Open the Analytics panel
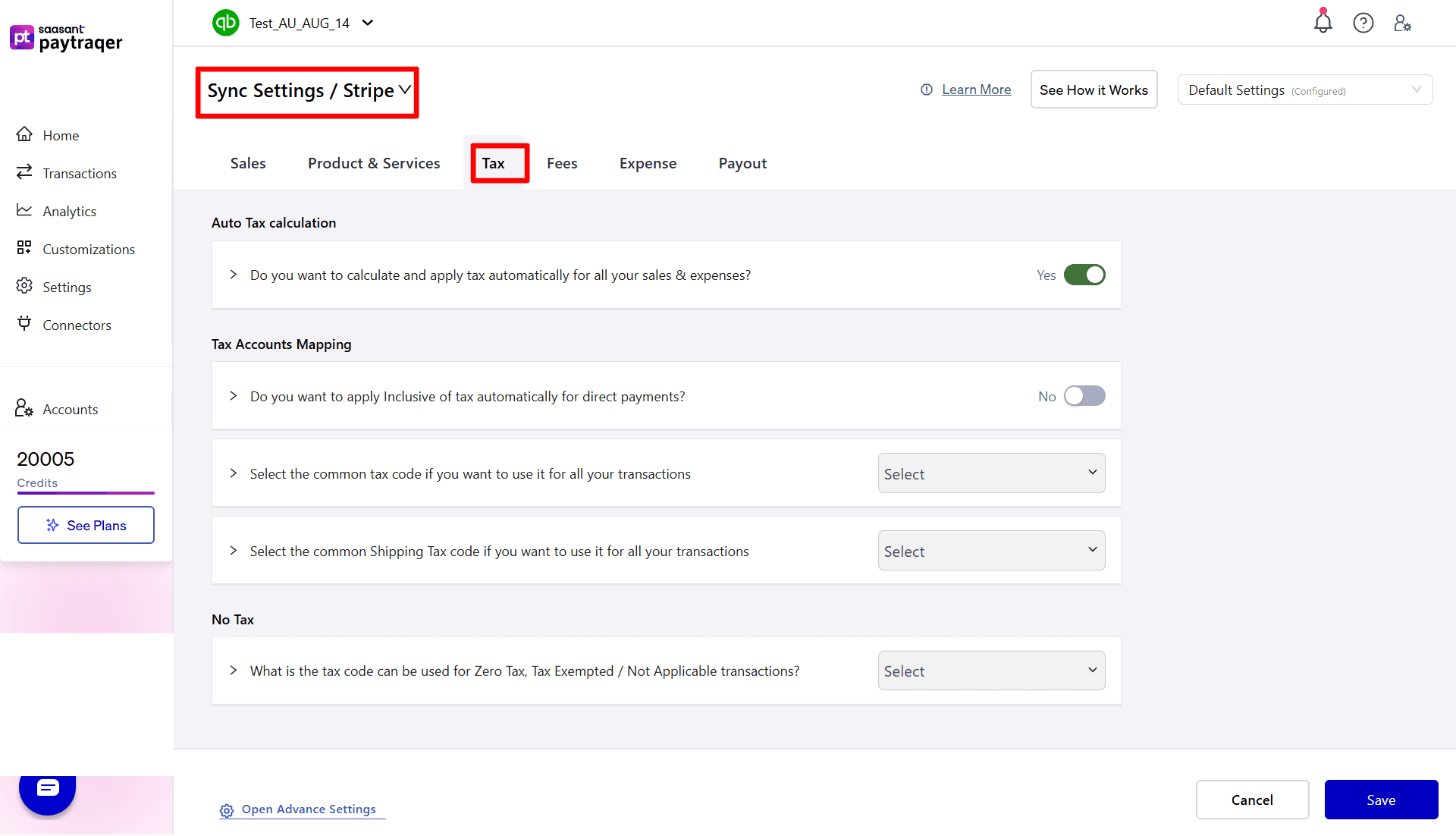 click(x=70, y=211)
